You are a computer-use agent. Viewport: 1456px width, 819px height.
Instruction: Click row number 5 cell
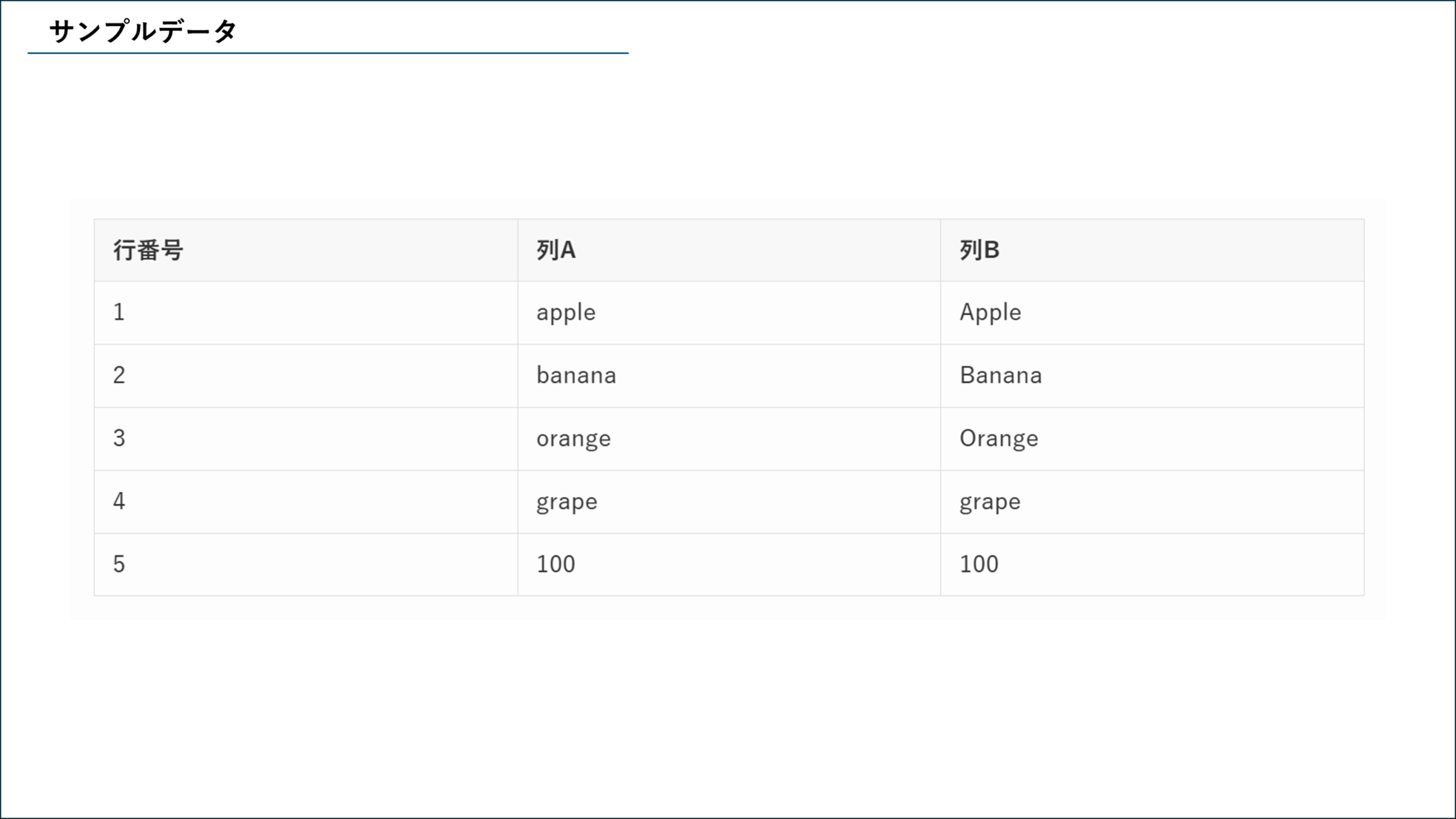(x=119, y=564)
